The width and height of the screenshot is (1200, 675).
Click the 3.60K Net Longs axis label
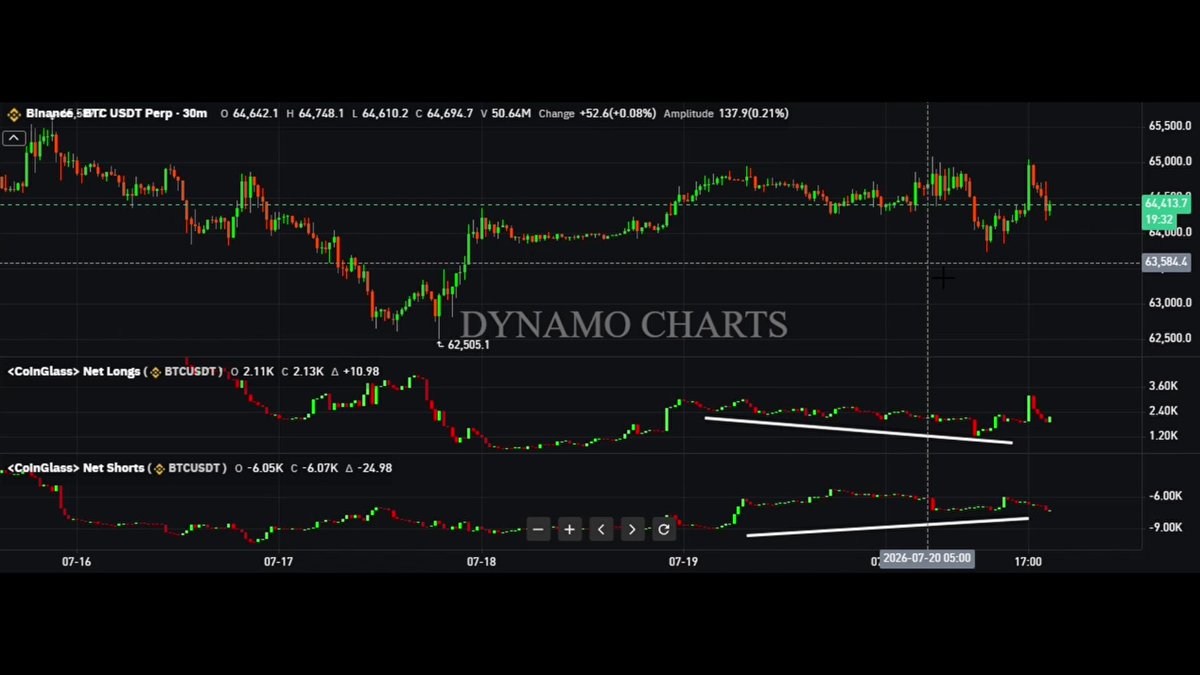(1163, 386)
